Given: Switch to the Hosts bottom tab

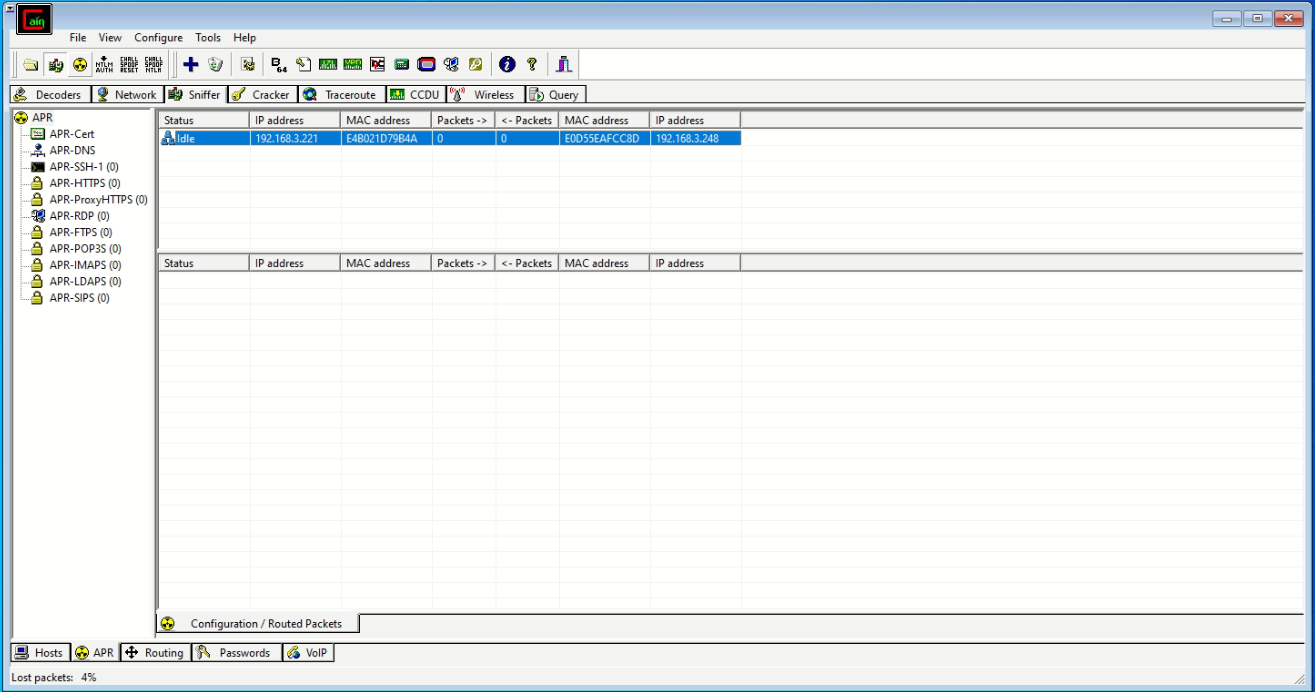Looking at the screenshot, I should 40,653.
